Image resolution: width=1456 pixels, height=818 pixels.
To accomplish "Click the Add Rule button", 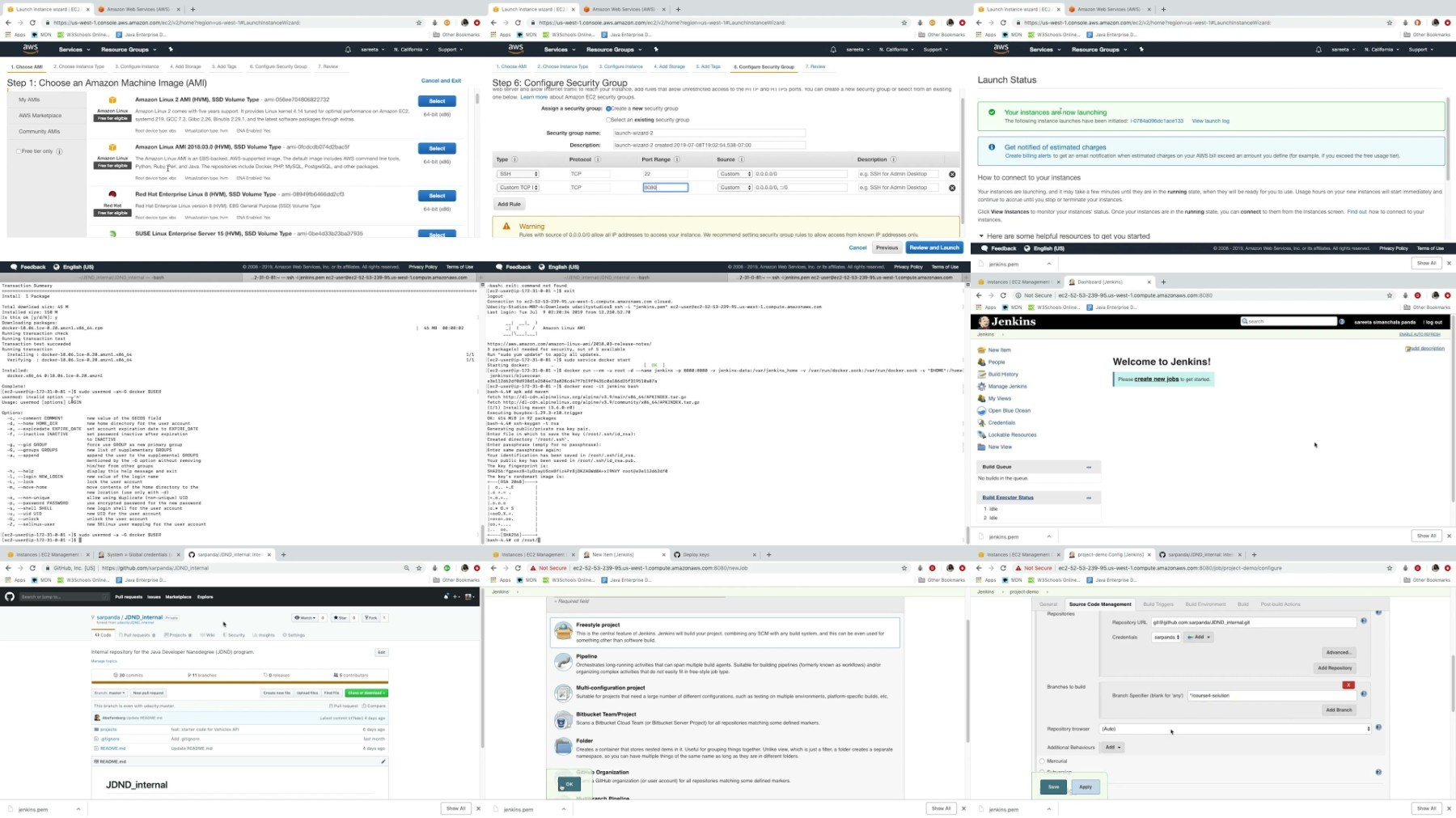I will click(x=510, y=204).
